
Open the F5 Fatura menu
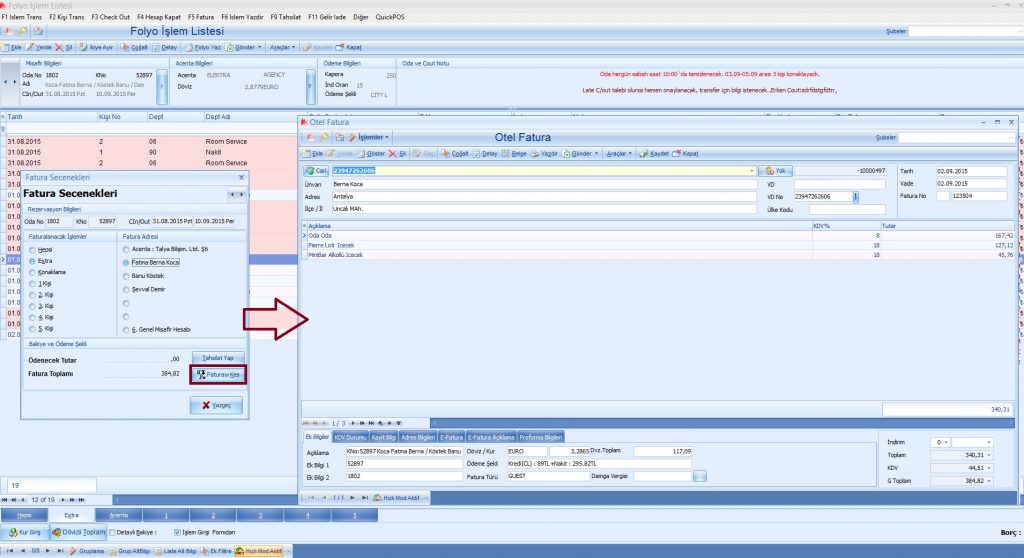[202, 17]
